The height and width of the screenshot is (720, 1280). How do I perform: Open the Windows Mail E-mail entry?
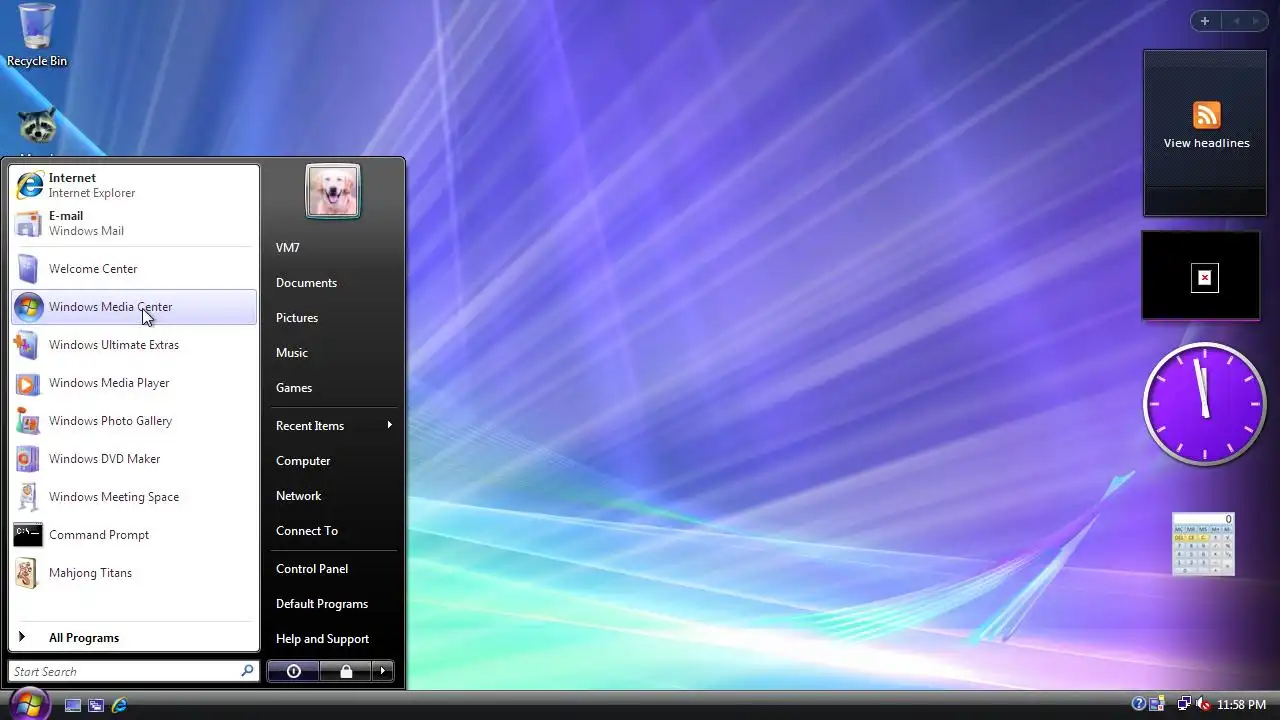pos(133,223)
